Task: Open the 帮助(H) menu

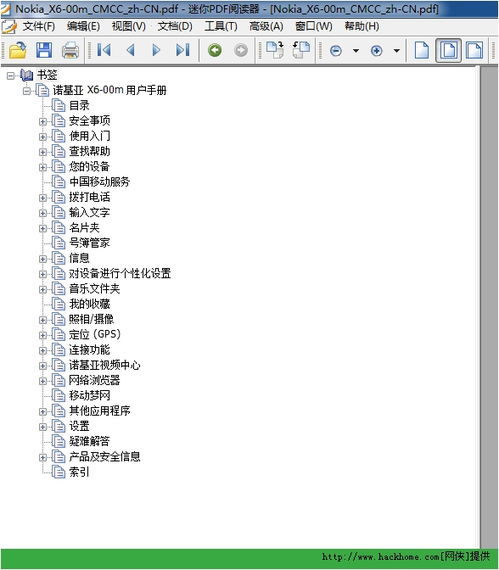Action: tap(362, 26)
